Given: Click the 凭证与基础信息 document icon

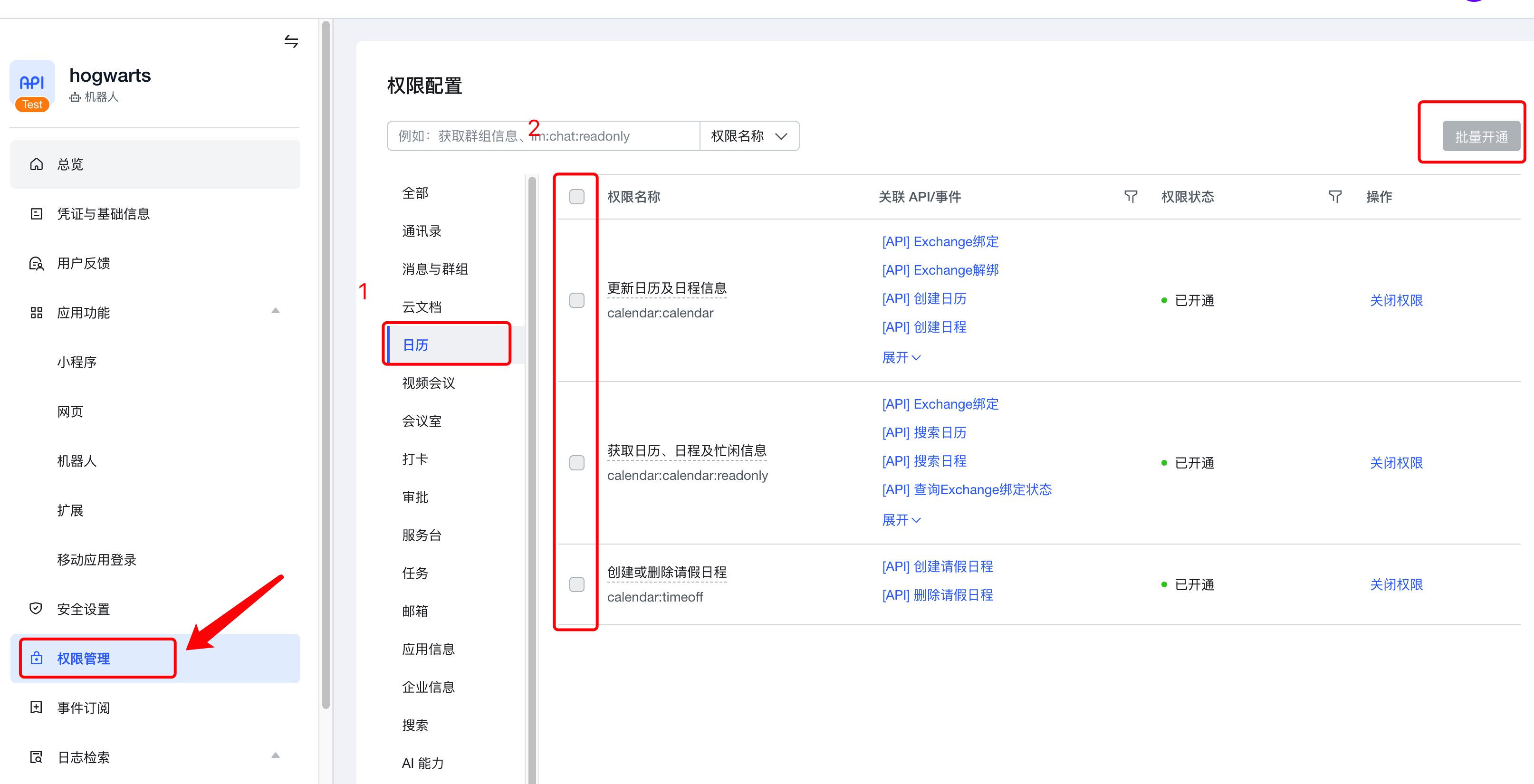Looking at the screenshot, I should (x=36, y=214).
